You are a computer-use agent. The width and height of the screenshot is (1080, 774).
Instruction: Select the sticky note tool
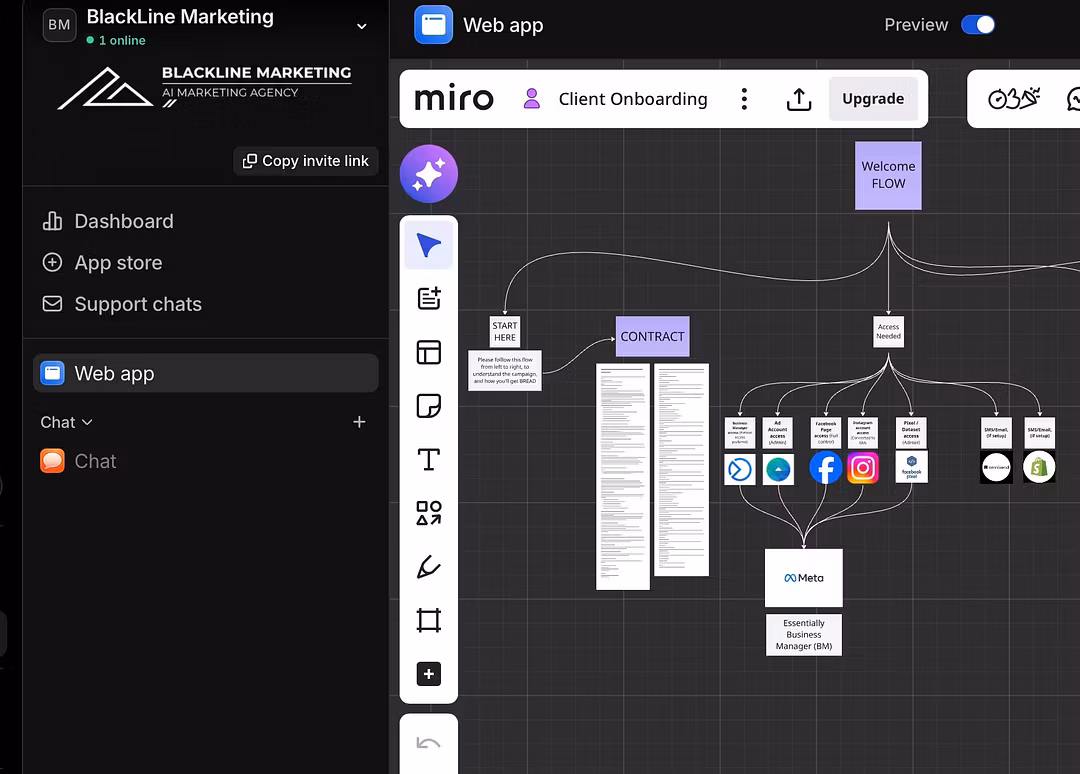click(x=428, y=406)
